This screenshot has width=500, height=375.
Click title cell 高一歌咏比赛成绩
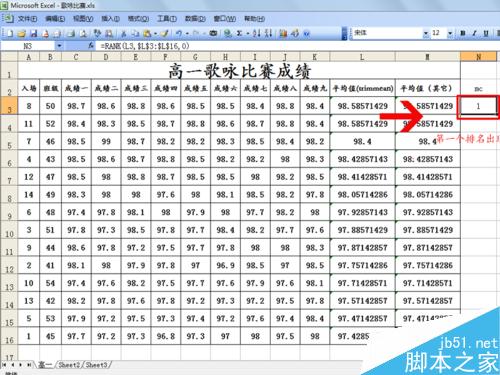(239, 70)
